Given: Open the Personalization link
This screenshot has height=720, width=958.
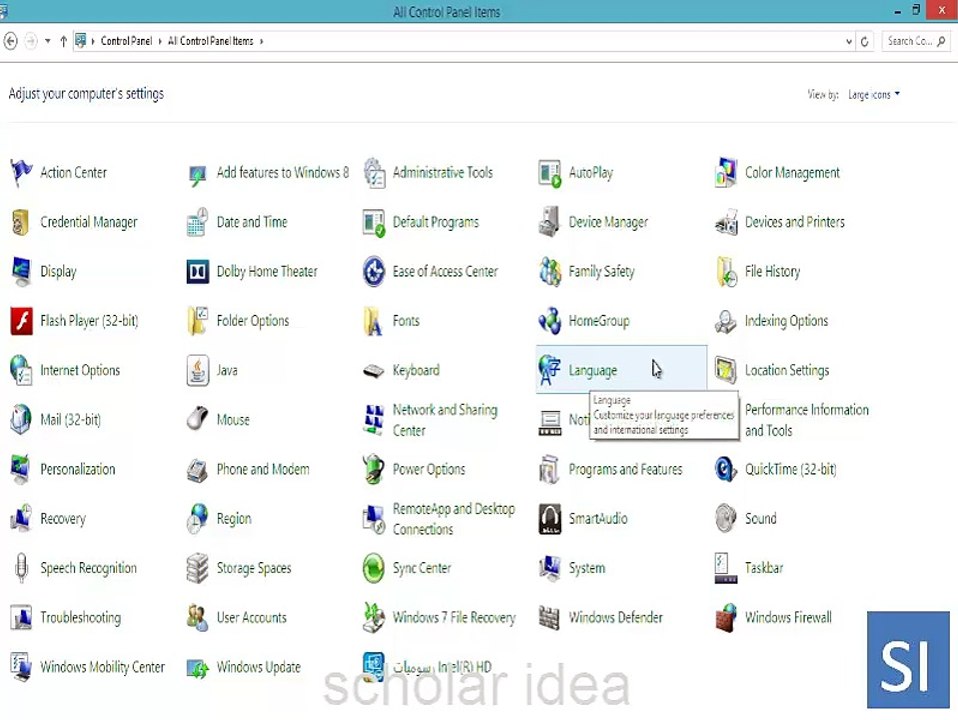Looking at the screenshot, I should tap(78, 469).
